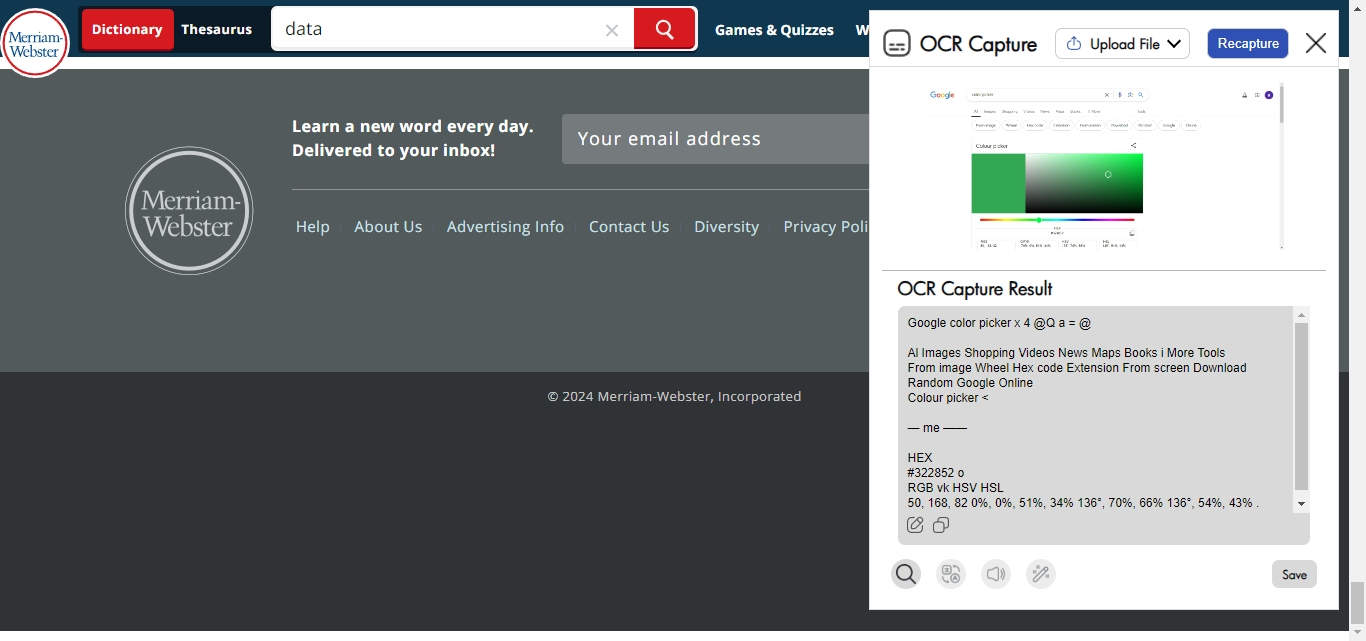
Task: Click the "© 2024 Merriam-Webster, Incorporated" text
Action: (x=674, y=396)
